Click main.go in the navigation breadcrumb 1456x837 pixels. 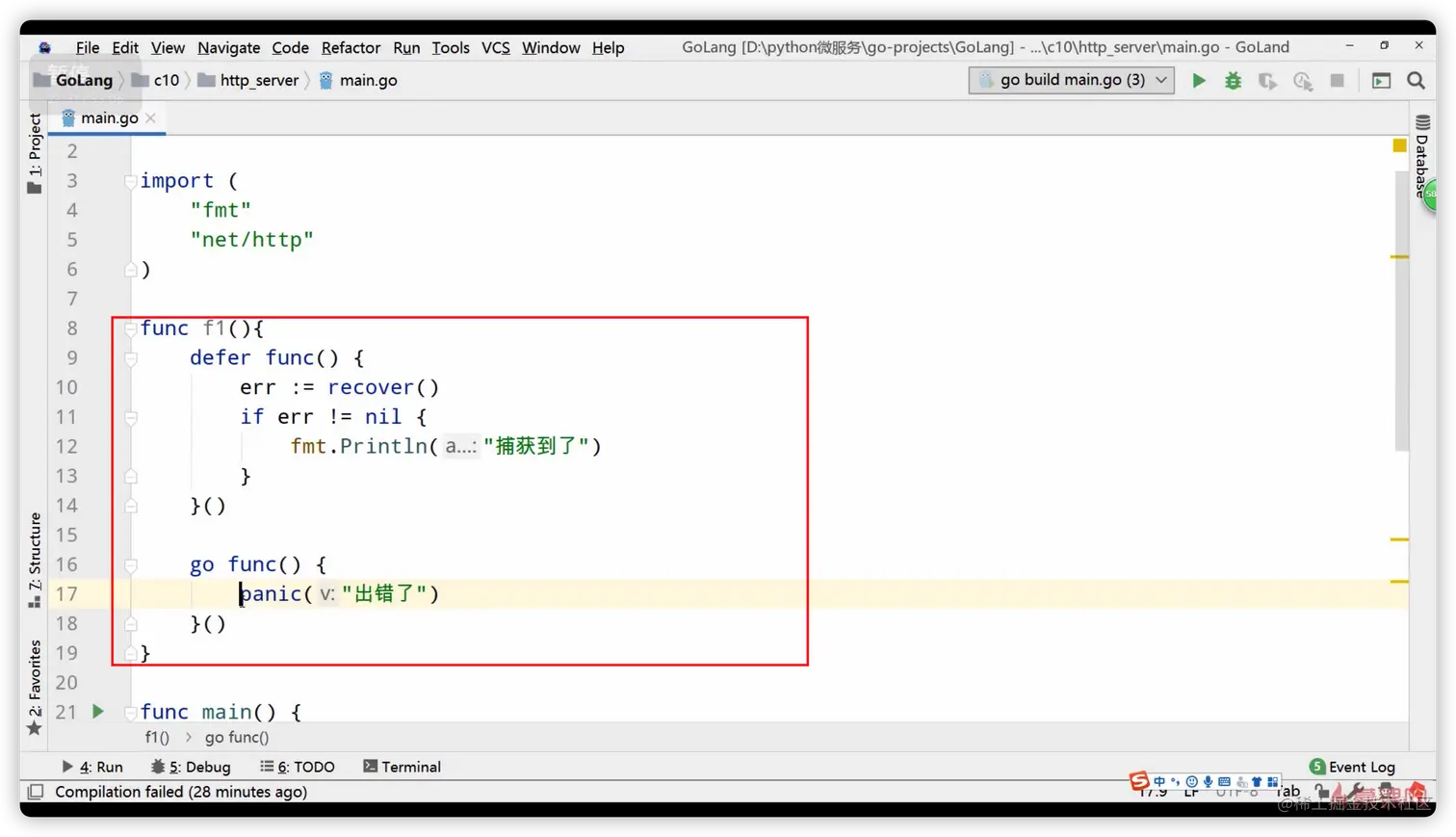(358, 80)
